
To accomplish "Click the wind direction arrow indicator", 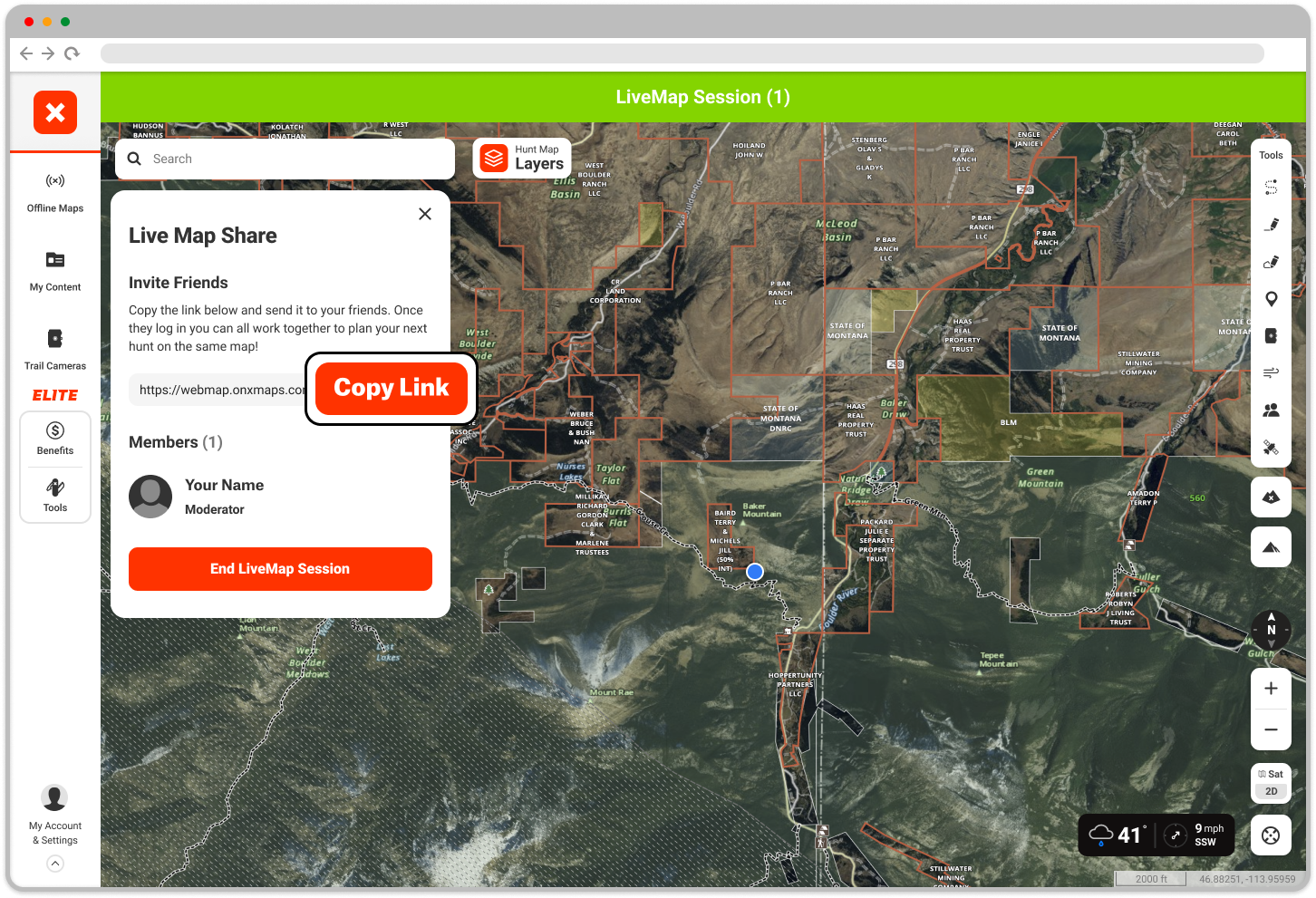I will [x=1176, y=835].
